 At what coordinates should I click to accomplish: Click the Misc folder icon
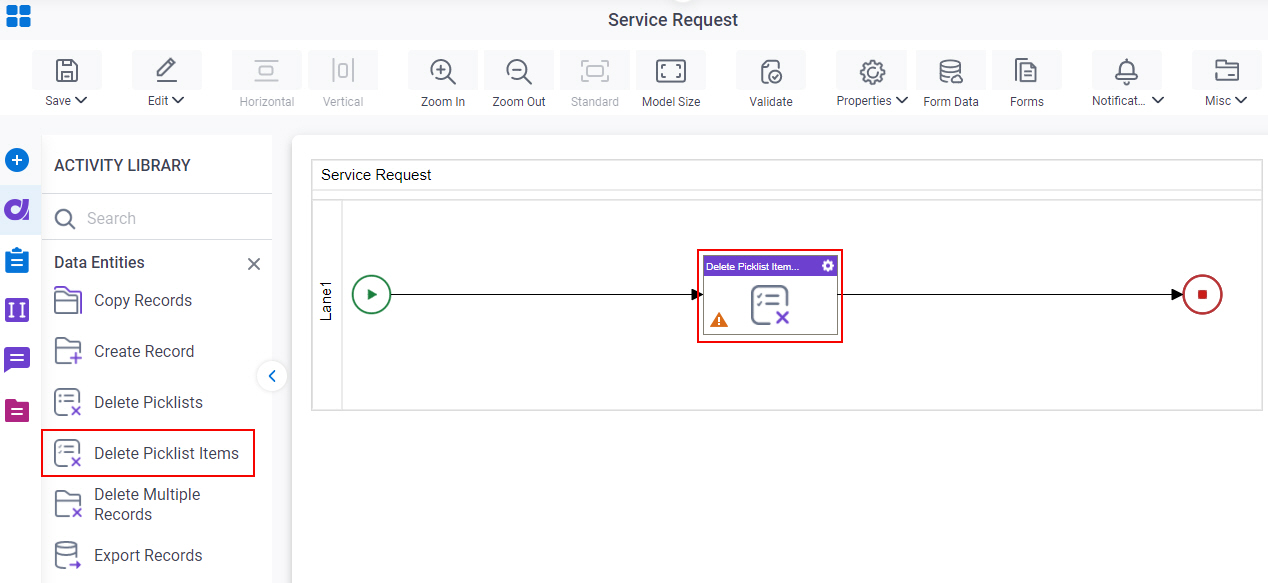(1226, 71)
